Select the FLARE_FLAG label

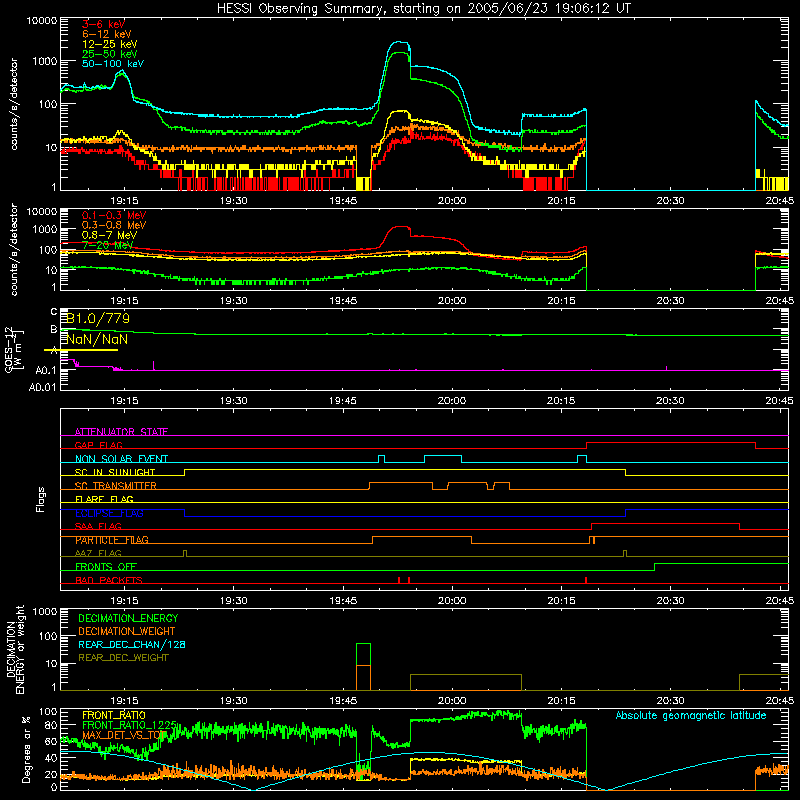(104, 499)
